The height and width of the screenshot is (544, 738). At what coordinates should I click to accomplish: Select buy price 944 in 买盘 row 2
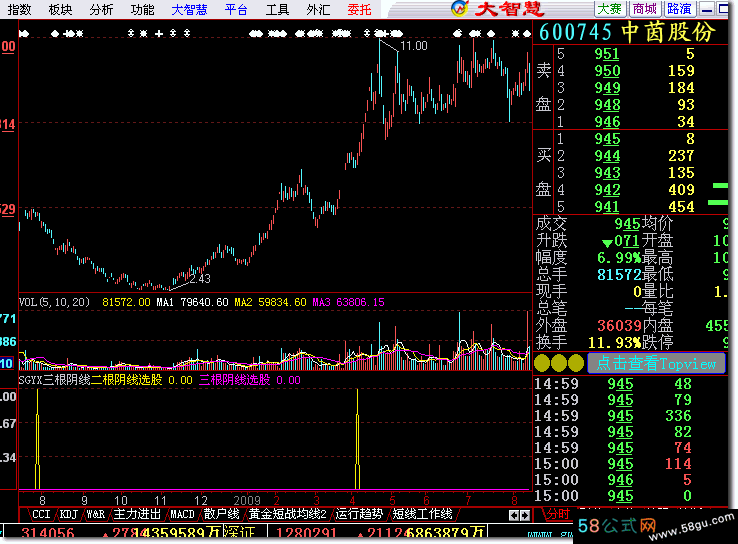coord(607,156)
